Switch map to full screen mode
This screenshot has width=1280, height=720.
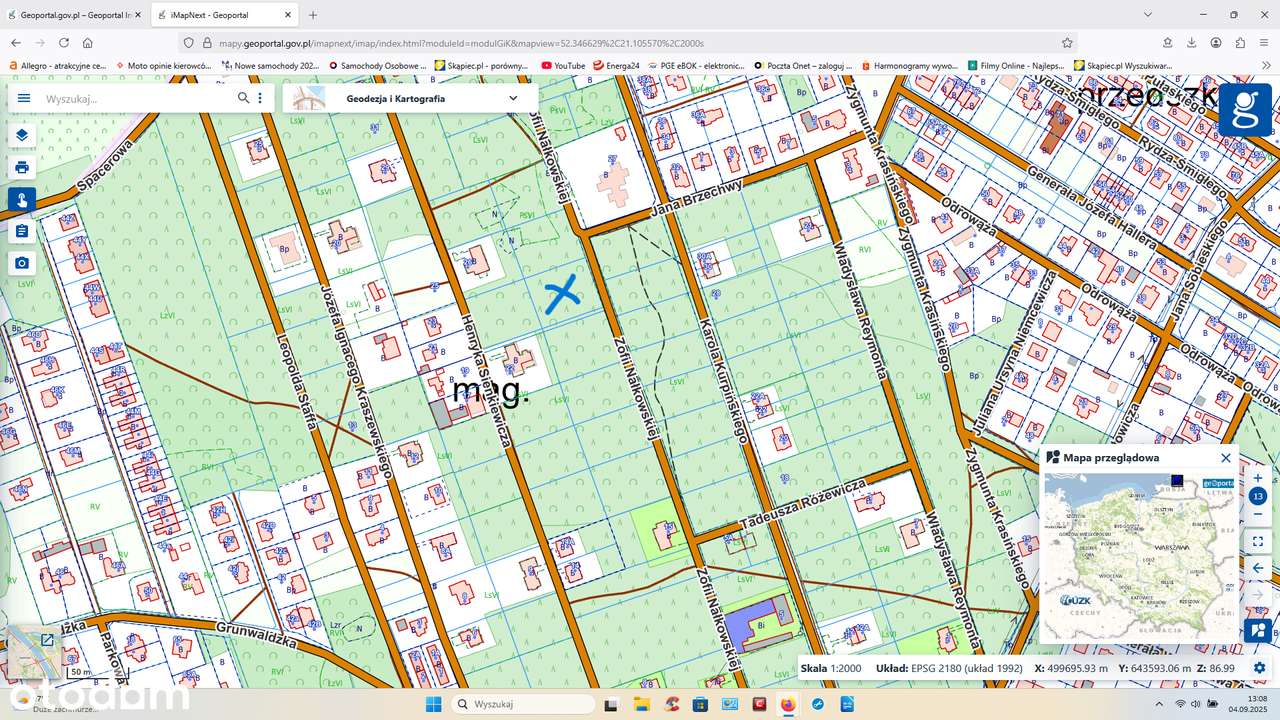[x=1258, y=541]
